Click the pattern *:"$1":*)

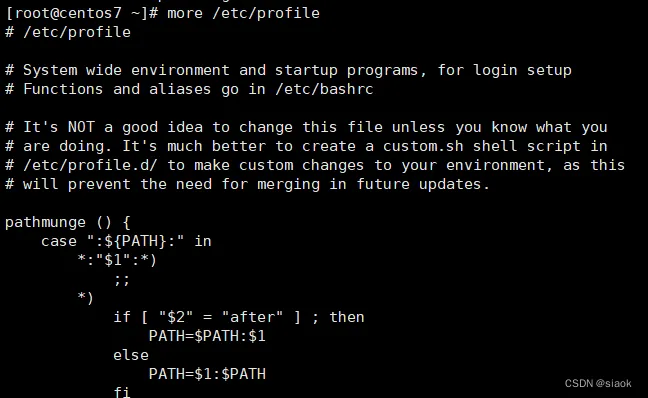(117, 260)
